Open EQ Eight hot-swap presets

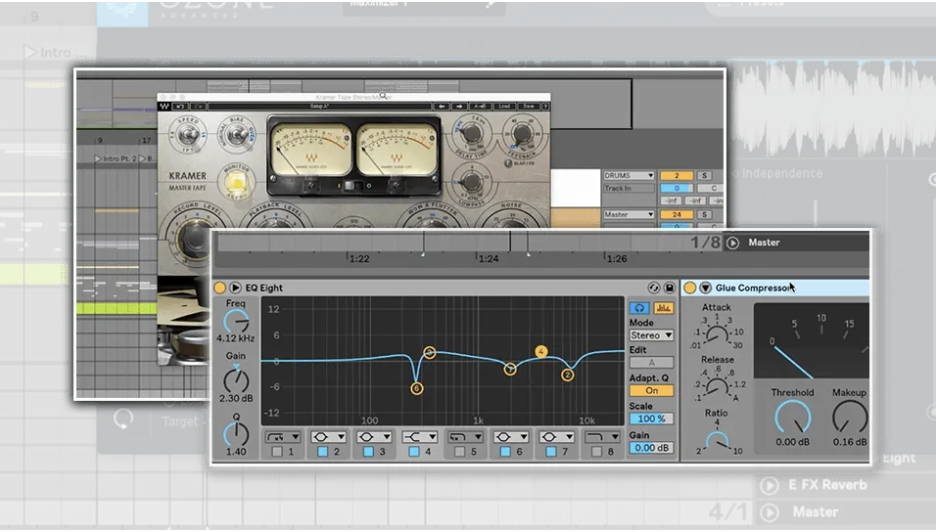pos(654,288)
